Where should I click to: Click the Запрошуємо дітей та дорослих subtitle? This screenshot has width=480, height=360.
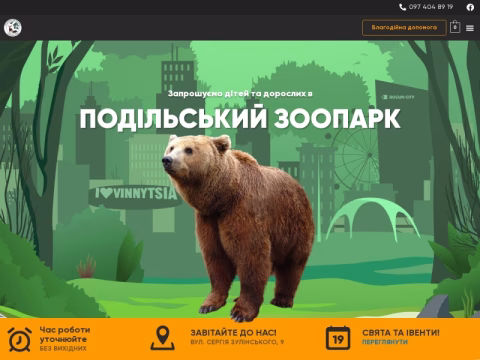click(240, 94)
